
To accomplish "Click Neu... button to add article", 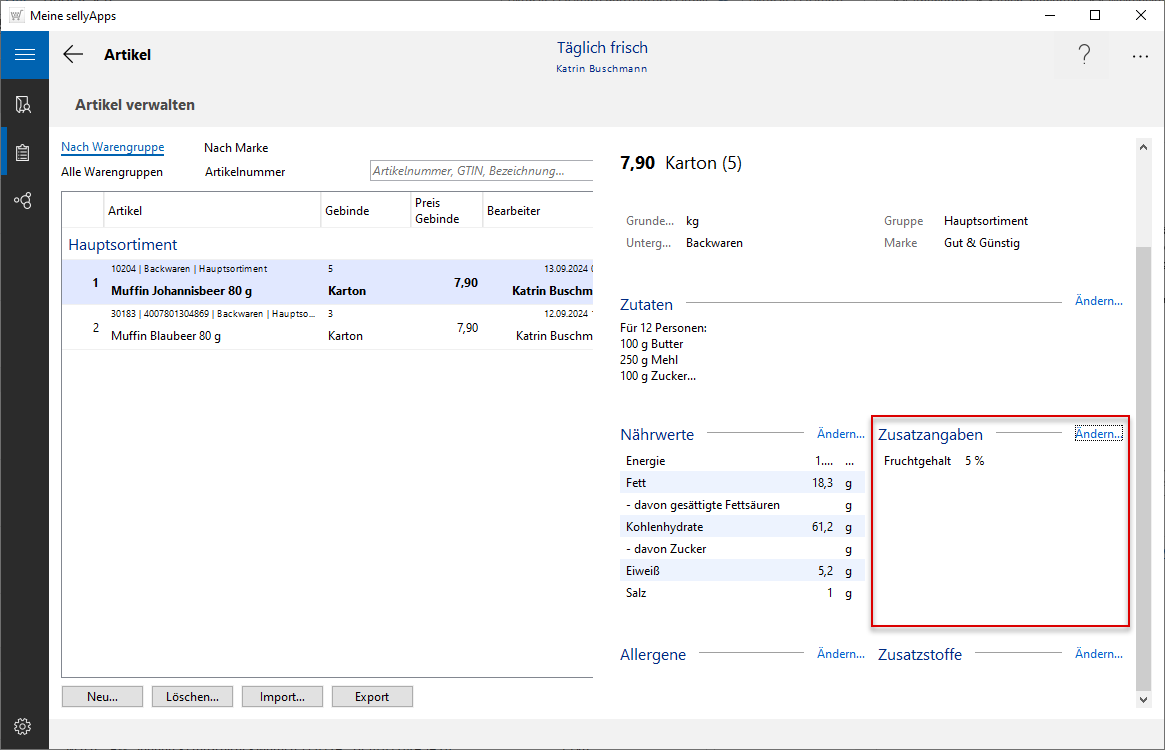I will coord(102,697).
